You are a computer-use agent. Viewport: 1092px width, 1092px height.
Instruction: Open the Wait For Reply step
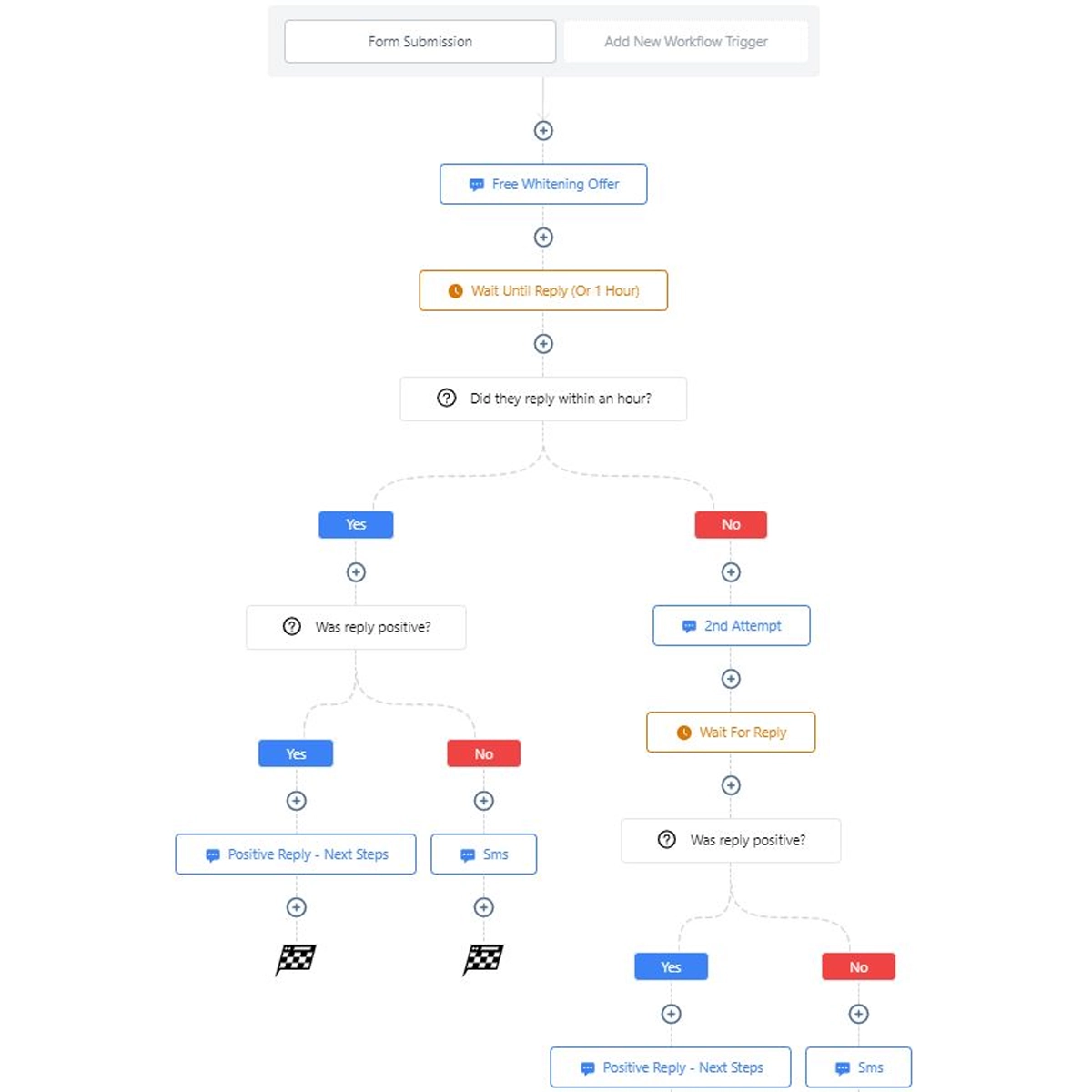tap(731, 733)
